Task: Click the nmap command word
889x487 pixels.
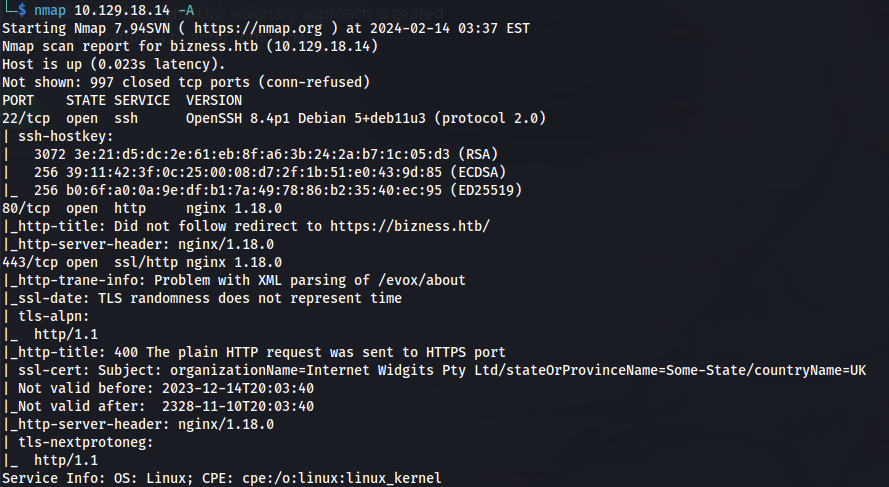Action: 50,10
